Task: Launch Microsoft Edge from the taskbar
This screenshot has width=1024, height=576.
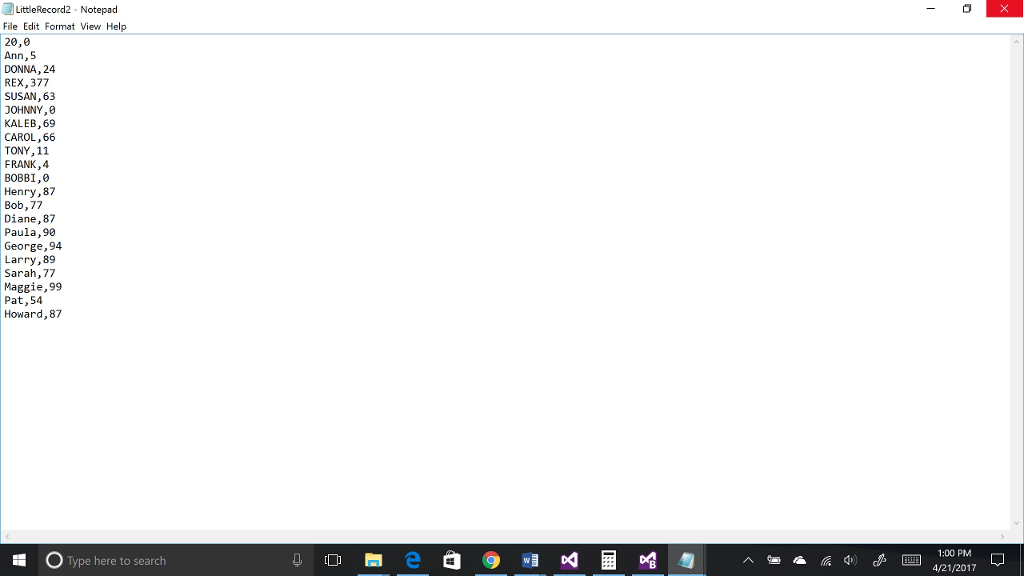Action: click(x=412, y=560)
